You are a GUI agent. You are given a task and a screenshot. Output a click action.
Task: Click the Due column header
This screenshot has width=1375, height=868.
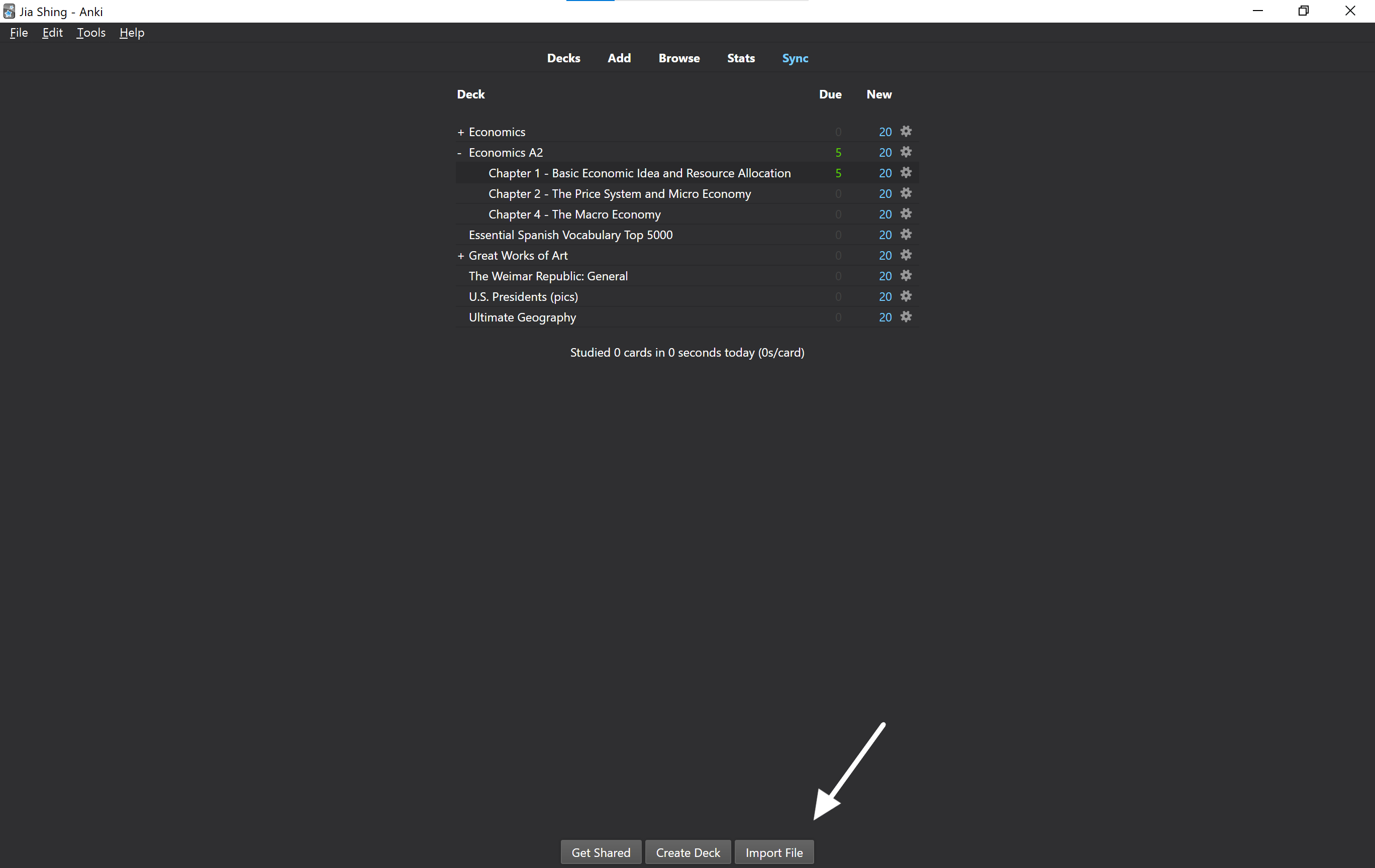830,94
